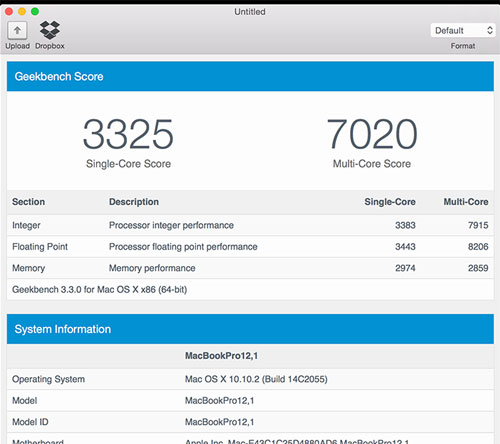Viewport: 500px width, 444px height.
Task: Click the Geekbench 3.3.0 version line
Action: click(x=99, y=289)
